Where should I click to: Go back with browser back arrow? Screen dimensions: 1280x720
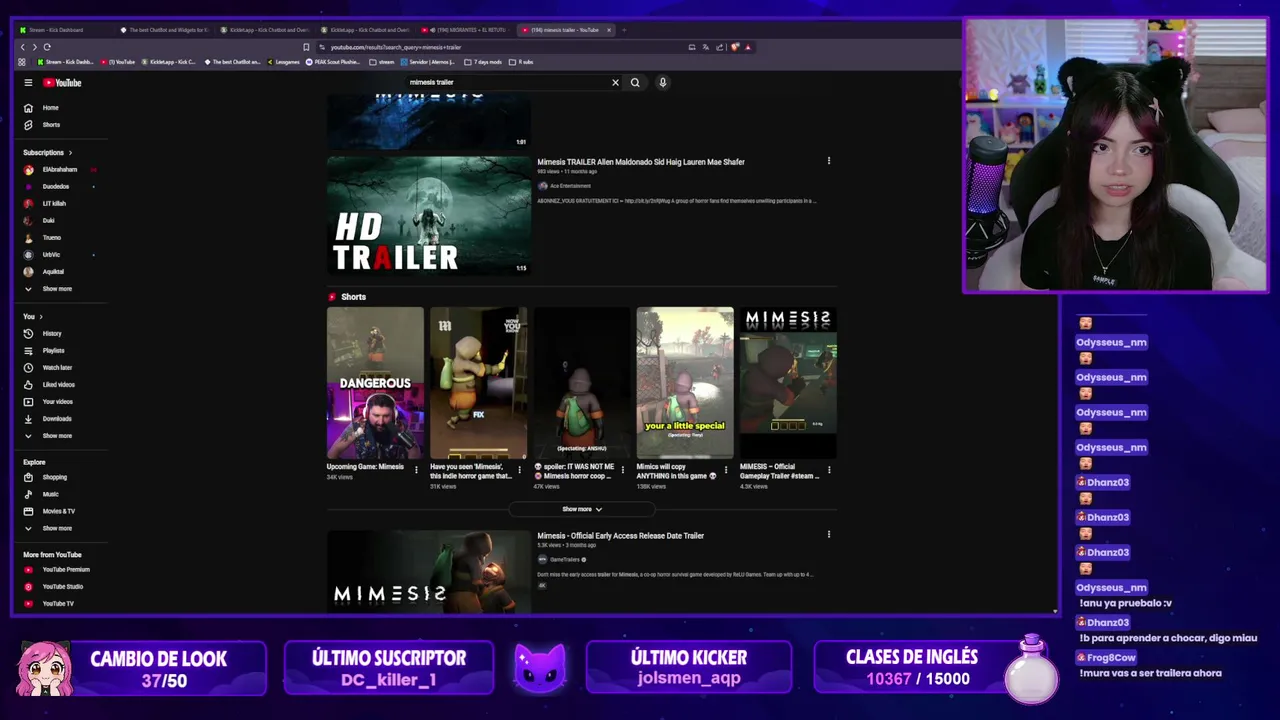[23, 47]
